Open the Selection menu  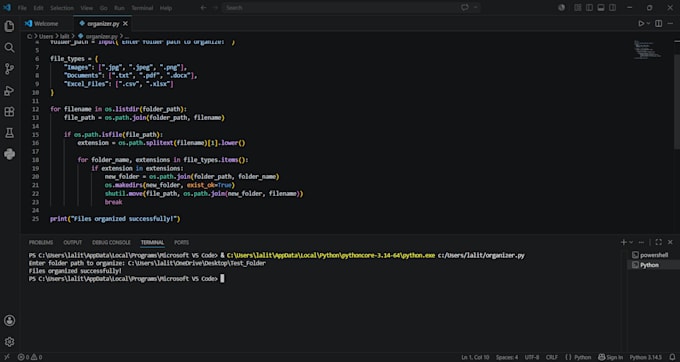click(x=62, y=8)
